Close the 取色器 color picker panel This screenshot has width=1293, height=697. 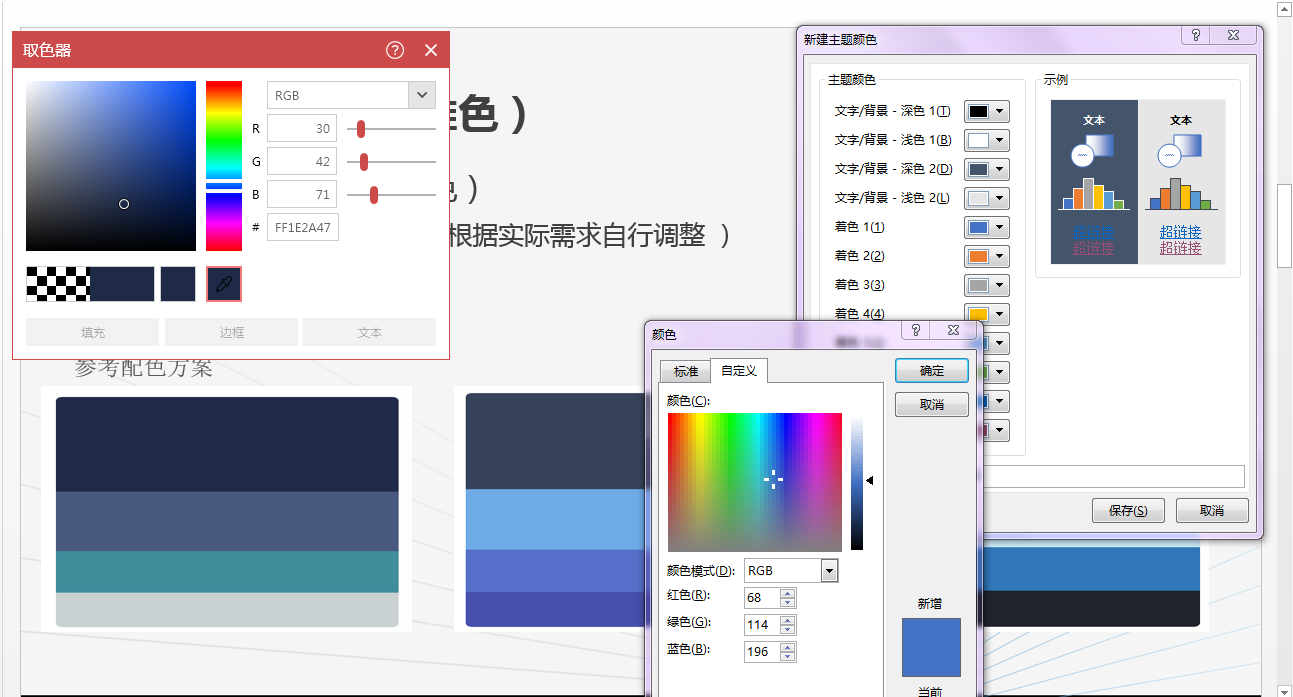point(431,50)
